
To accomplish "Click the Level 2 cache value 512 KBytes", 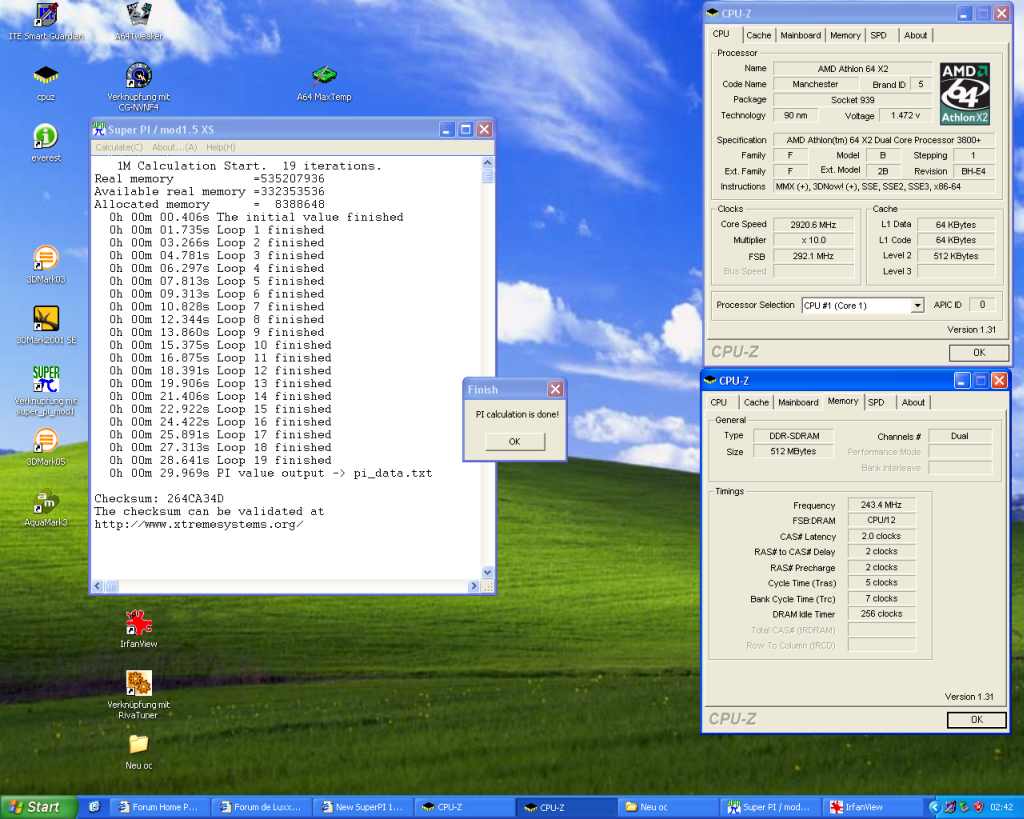I will [955, 256].
